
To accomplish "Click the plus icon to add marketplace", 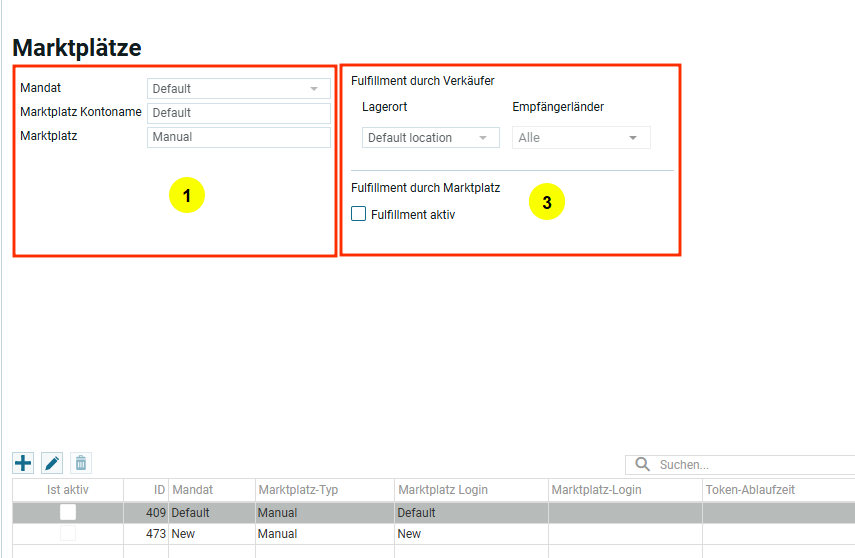I will 22,463.
